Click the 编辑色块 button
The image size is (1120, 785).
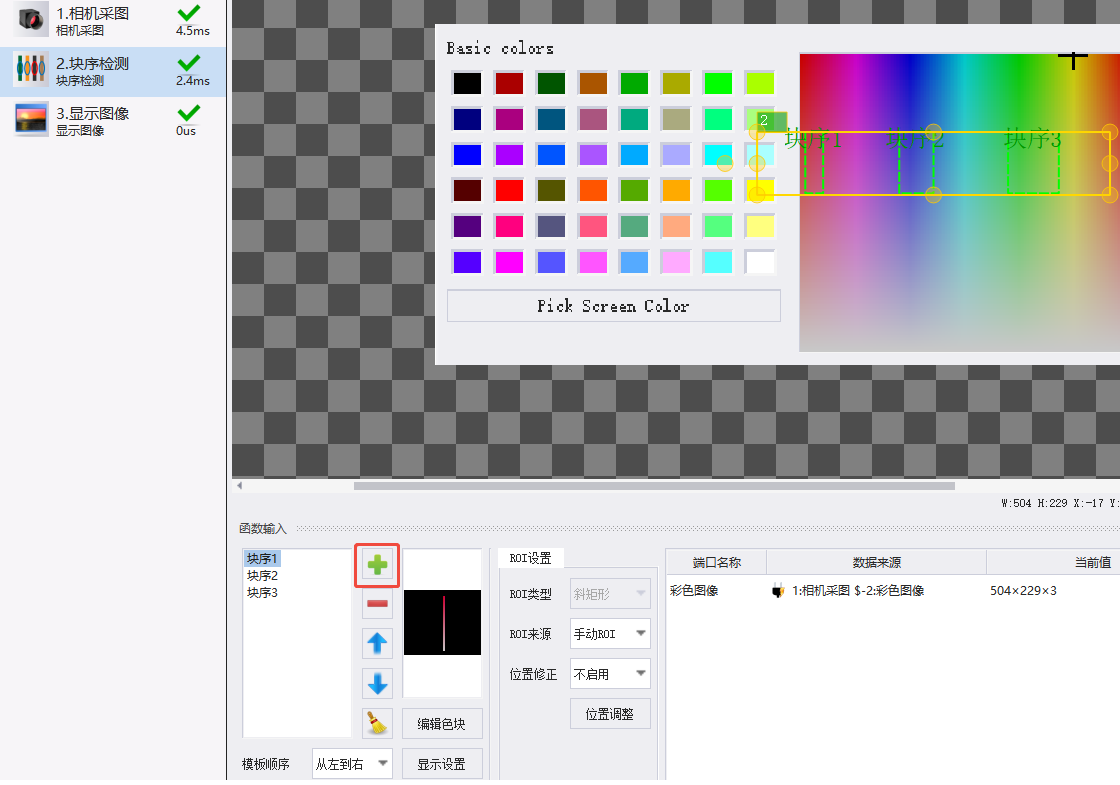[442, 724]
